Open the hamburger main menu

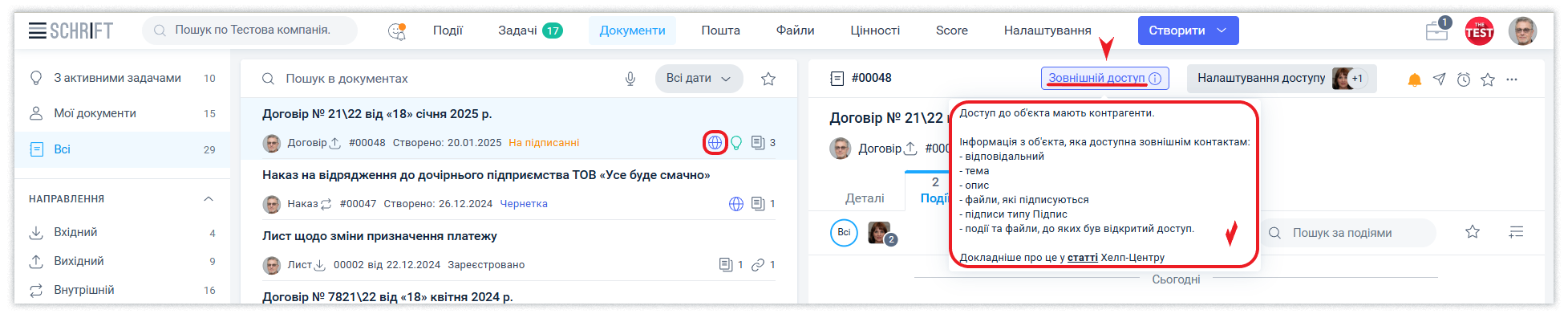pyautogui.click(x=37, y=31)
